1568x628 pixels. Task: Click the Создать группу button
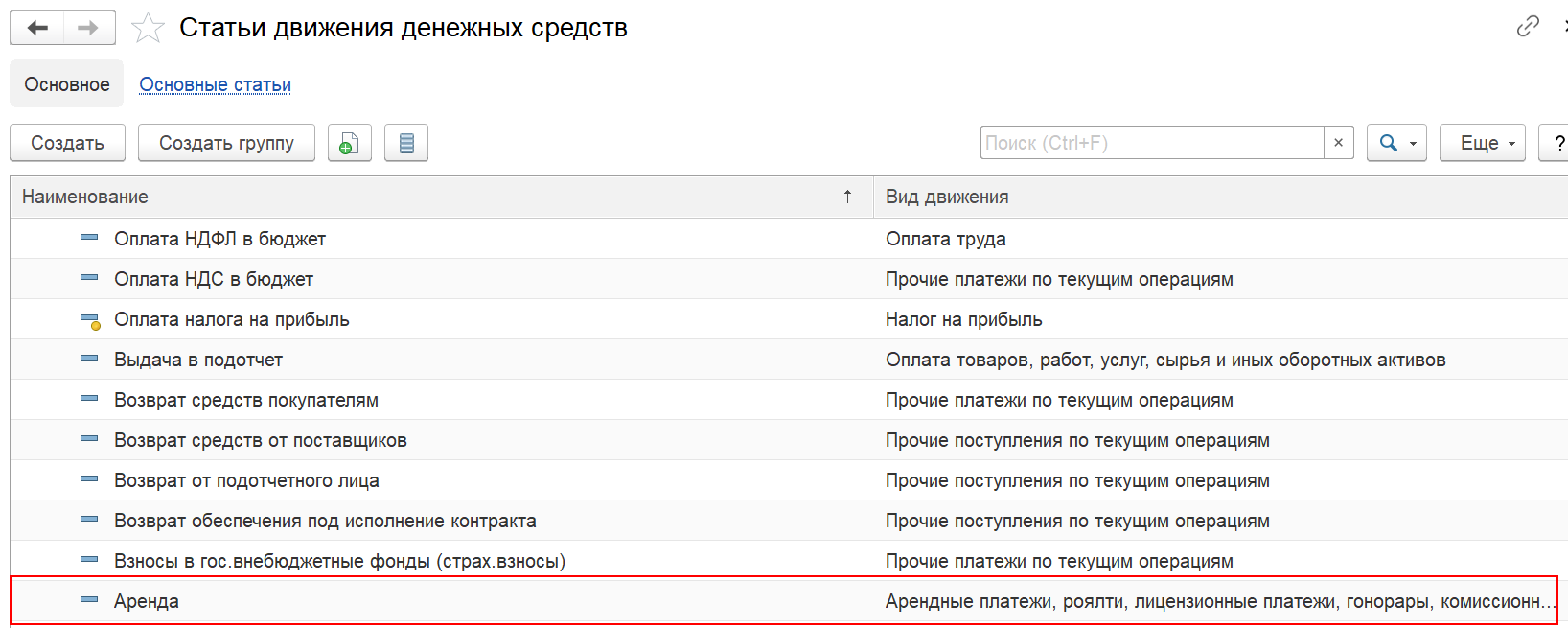click(x=226, y=143)
